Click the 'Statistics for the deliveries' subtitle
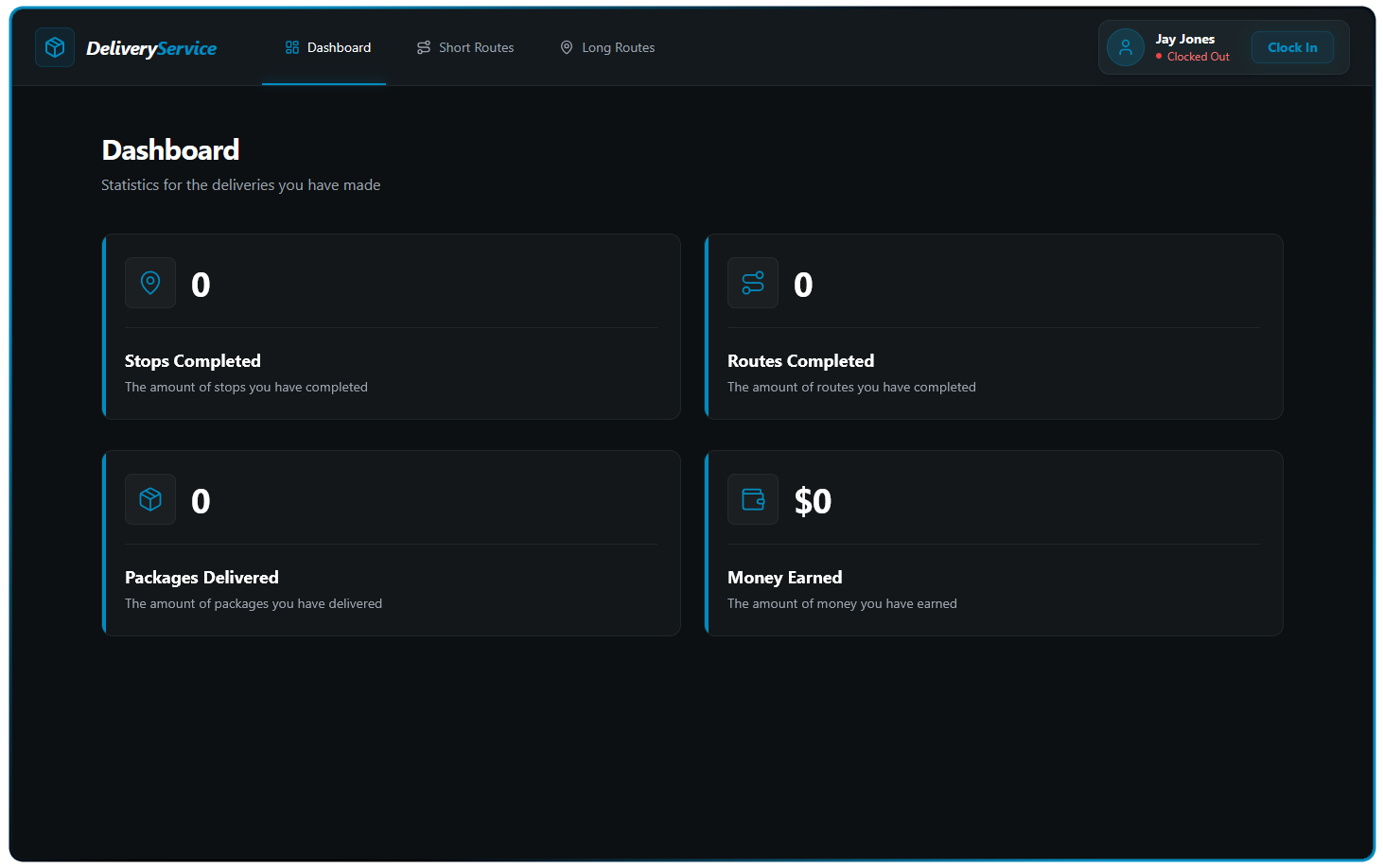Screen dimensions: 1383x868 click(x=240, y=185)
